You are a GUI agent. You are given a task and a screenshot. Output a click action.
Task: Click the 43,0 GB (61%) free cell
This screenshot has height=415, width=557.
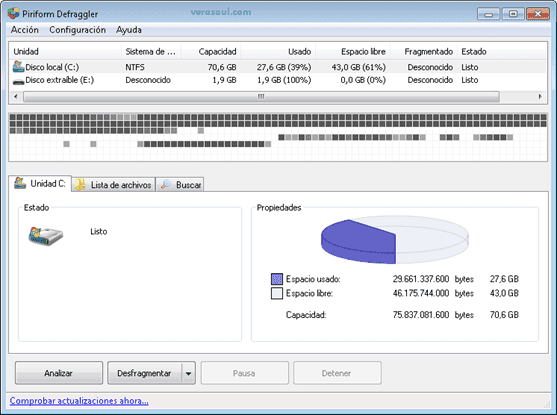[x=359, y=67]
